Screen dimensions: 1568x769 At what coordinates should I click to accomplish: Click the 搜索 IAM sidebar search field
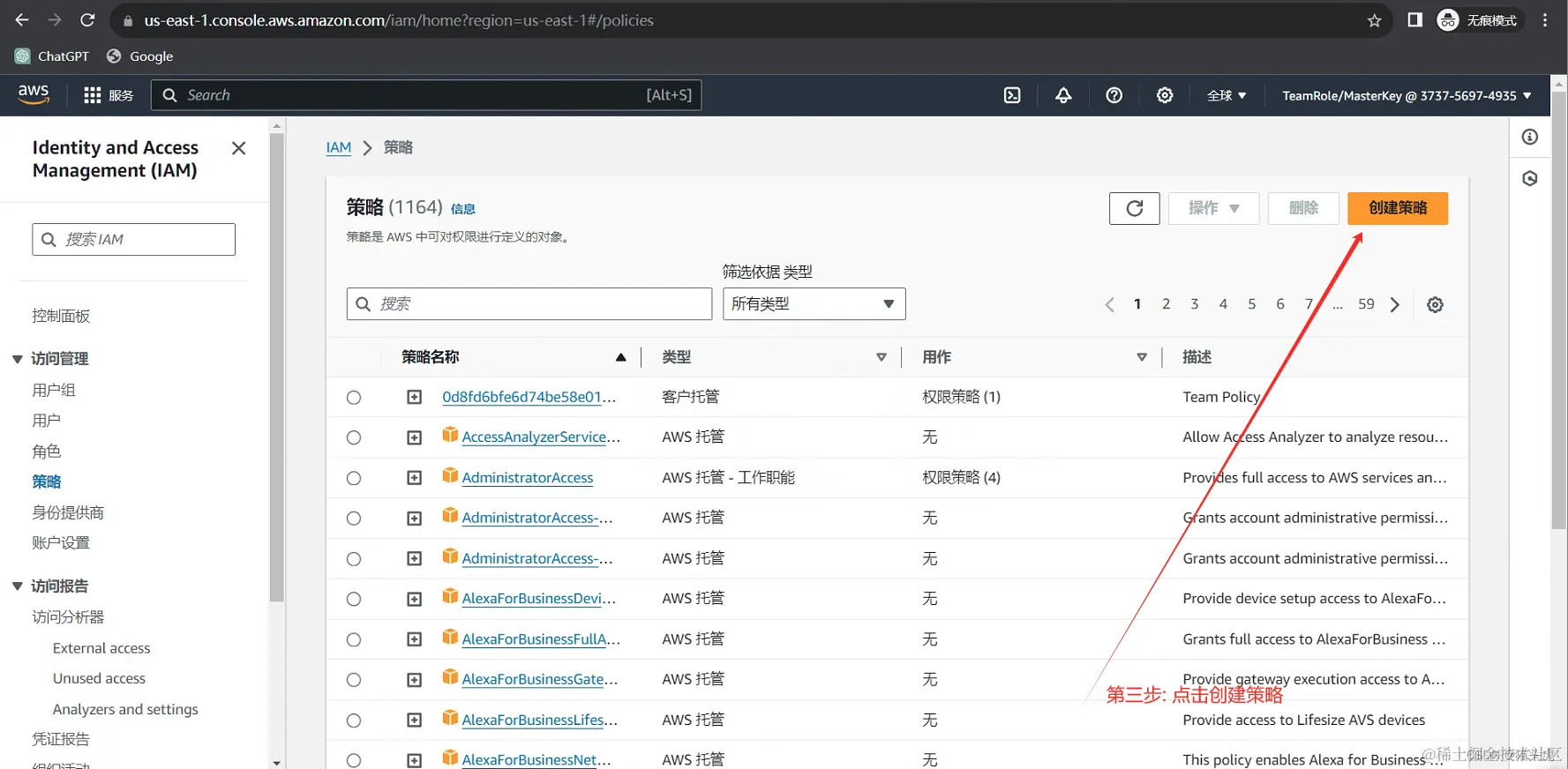[134, 239]
